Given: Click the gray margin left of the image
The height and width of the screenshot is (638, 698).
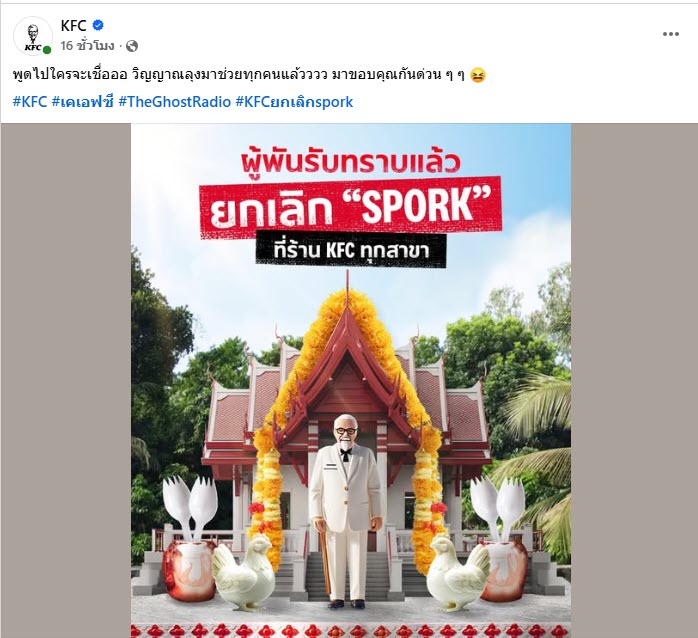Looking at the screenshot, I should [66, 381].
